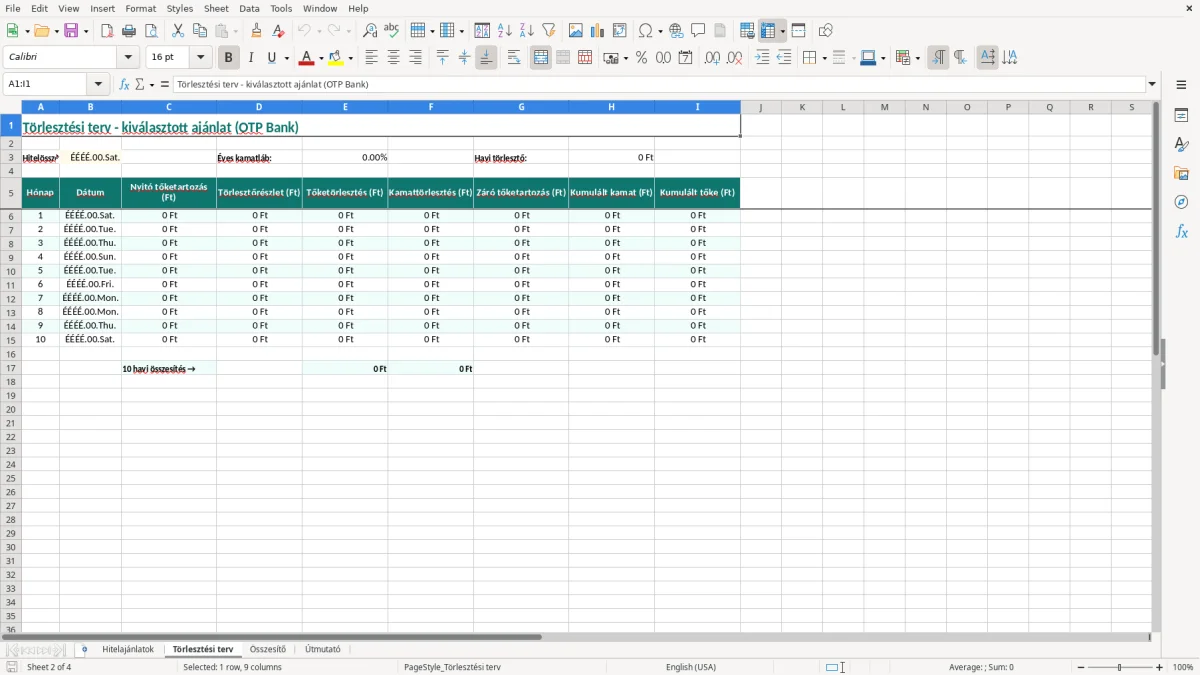Screen dimensions: 1200x675
Task: Switch to the Összesítő sheet tab
Action: click(268, 650)
